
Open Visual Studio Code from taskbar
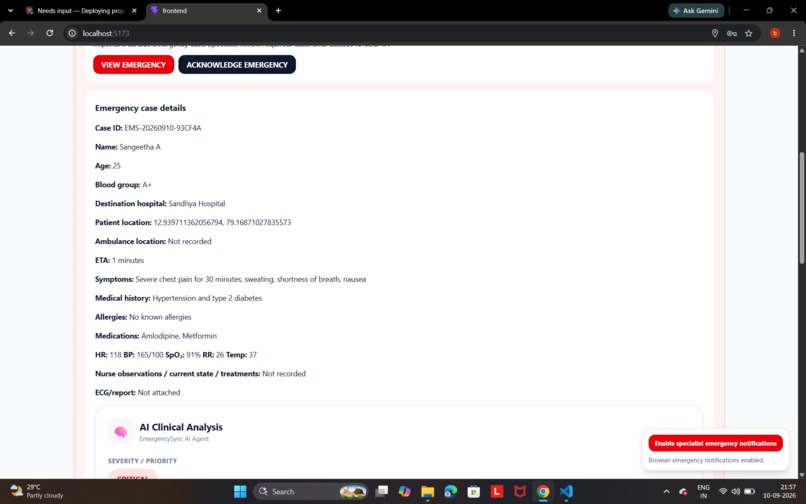tap(566, 492)
